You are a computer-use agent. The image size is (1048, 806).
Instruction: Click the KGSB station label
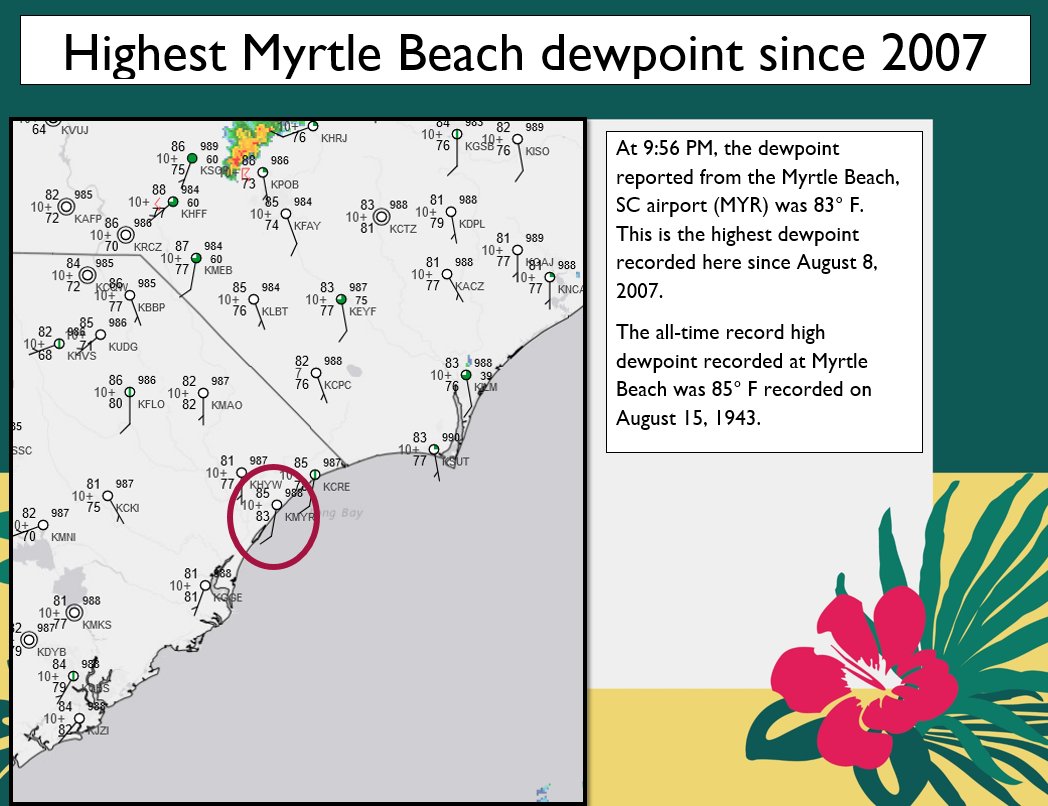tap(479, 146)
